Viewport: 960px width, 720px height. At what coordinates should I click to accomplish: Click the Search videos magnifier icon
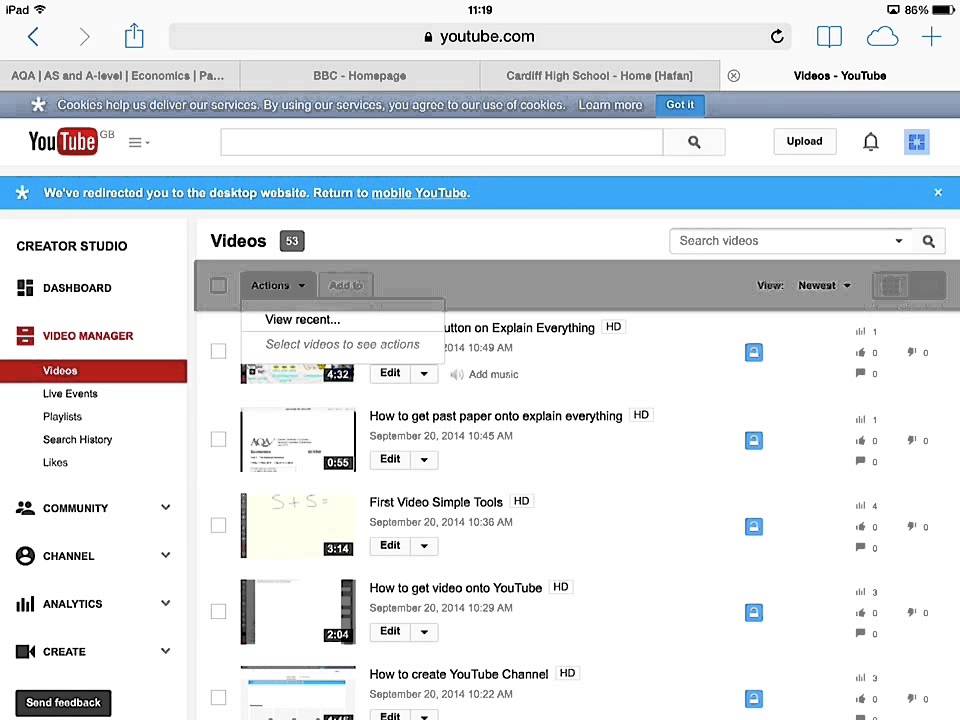tap(928, 241)
